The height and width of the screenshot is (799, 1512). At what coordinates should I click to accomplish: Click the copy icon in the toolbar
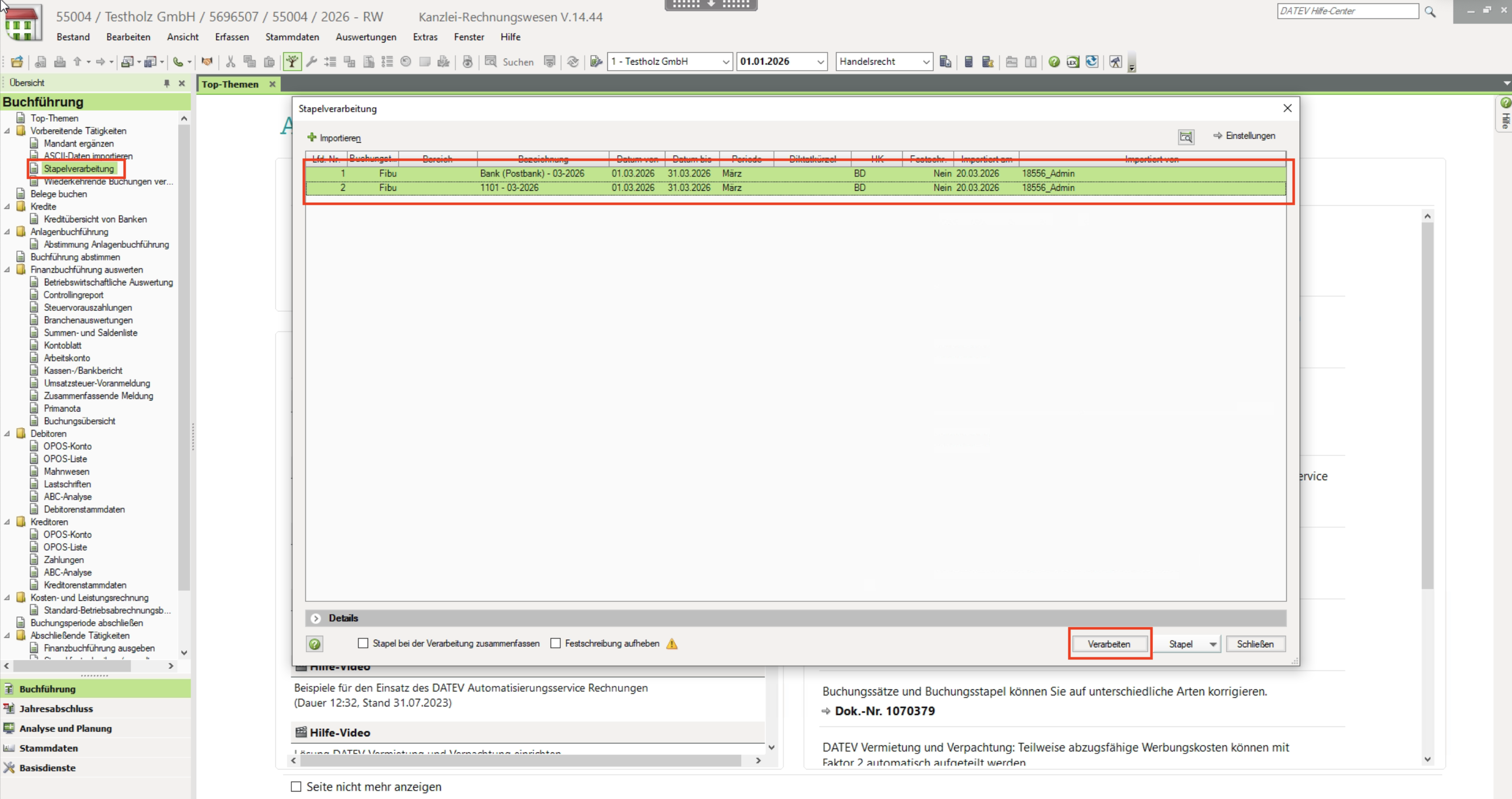tap(250, 62)
